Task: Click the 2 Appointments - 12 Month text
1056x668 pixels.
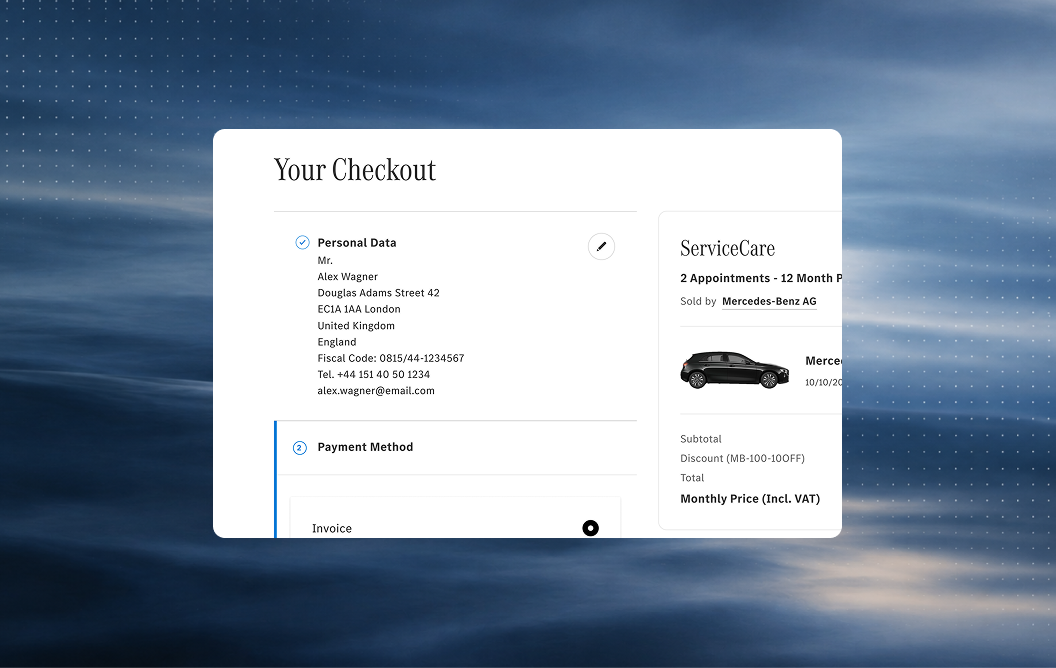Action: (x=760, y=278)
